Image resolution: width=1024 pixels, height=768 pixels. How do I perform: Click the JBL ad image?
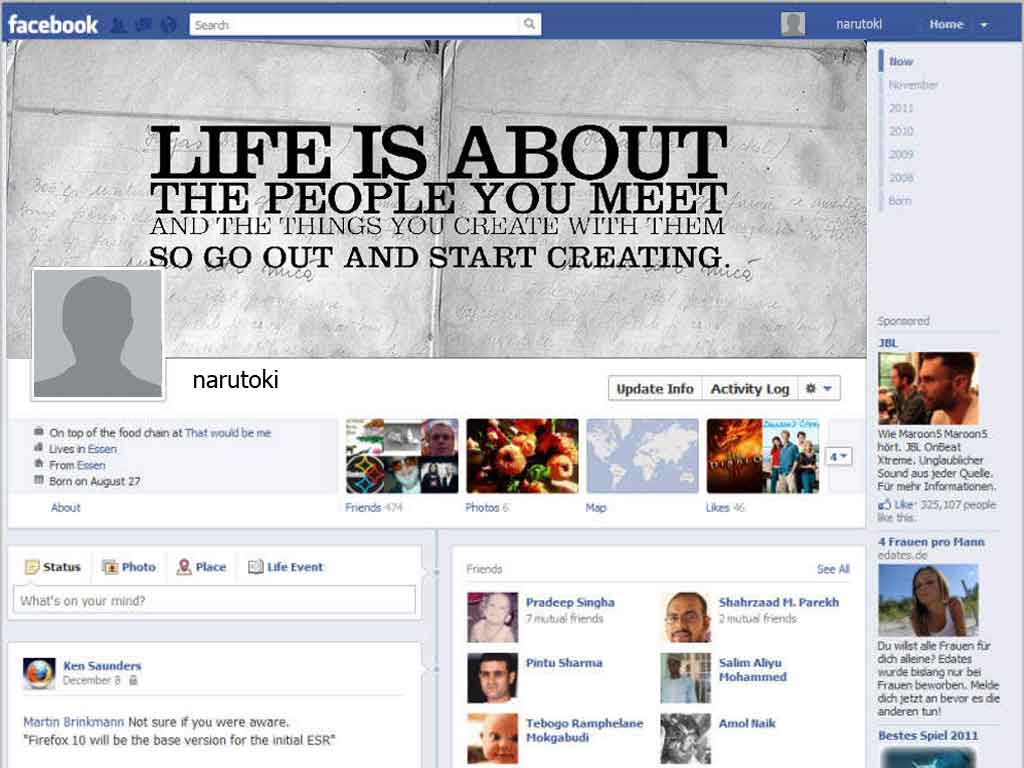[928, 388]
